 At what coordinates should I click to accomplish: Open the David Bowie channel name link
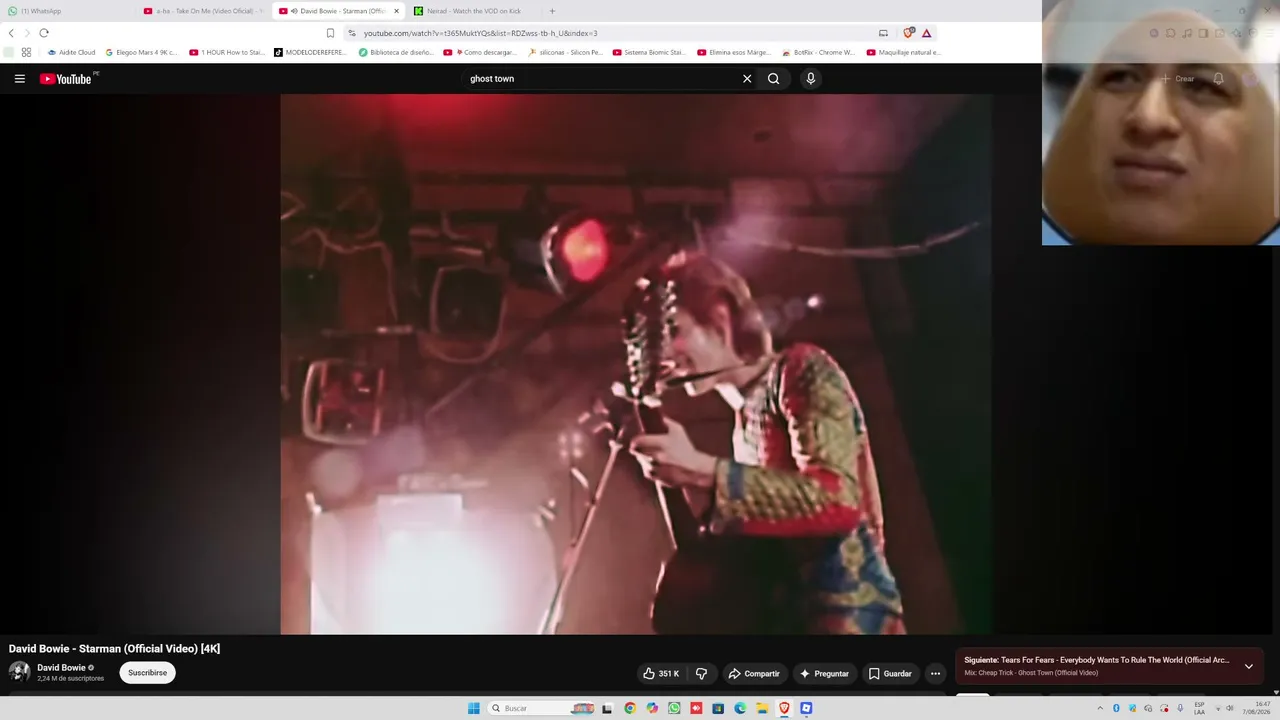61,668
